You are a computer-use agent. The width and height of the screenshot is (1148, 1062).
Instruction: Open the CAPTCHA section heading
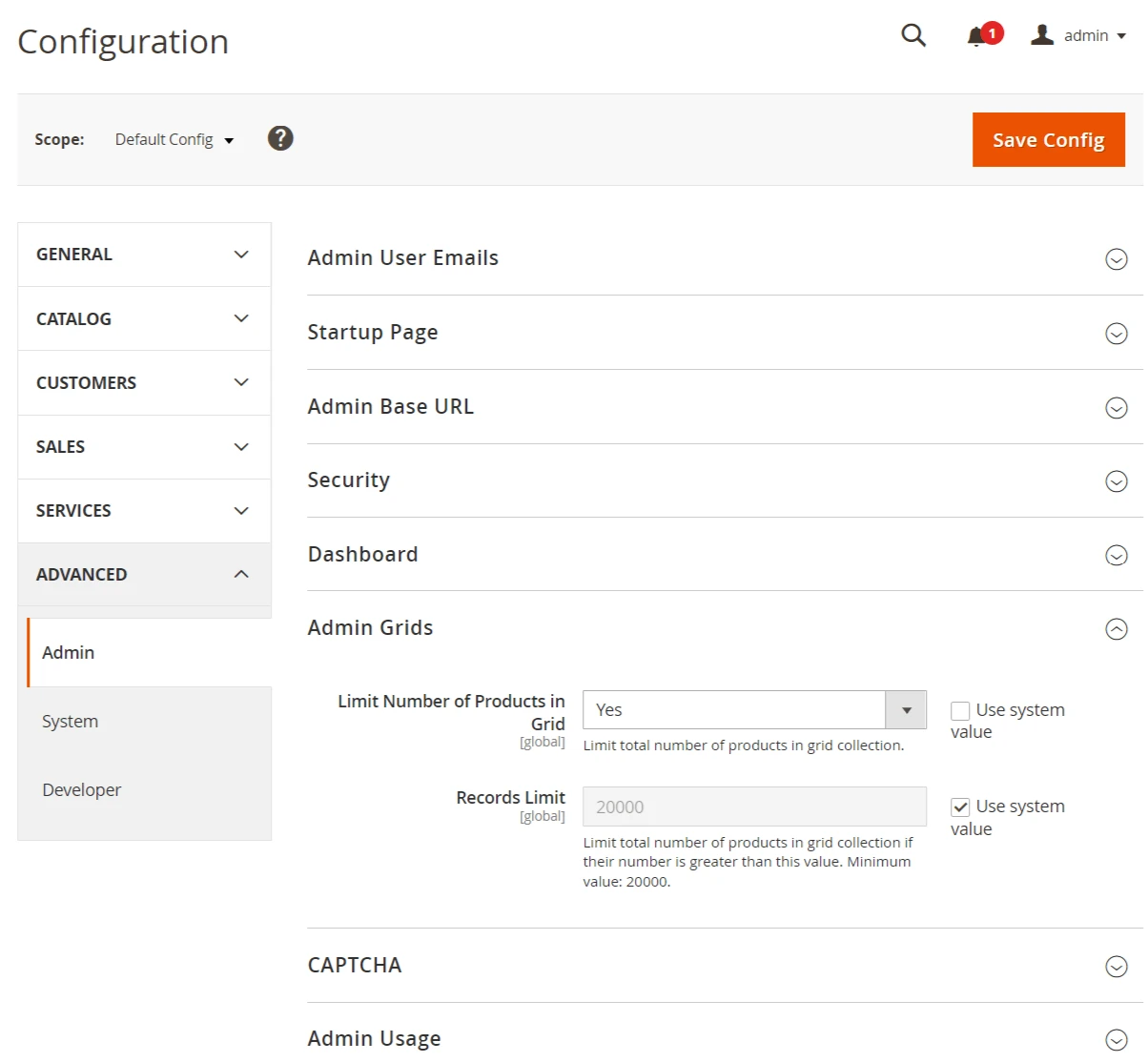(x=355, y=966)
